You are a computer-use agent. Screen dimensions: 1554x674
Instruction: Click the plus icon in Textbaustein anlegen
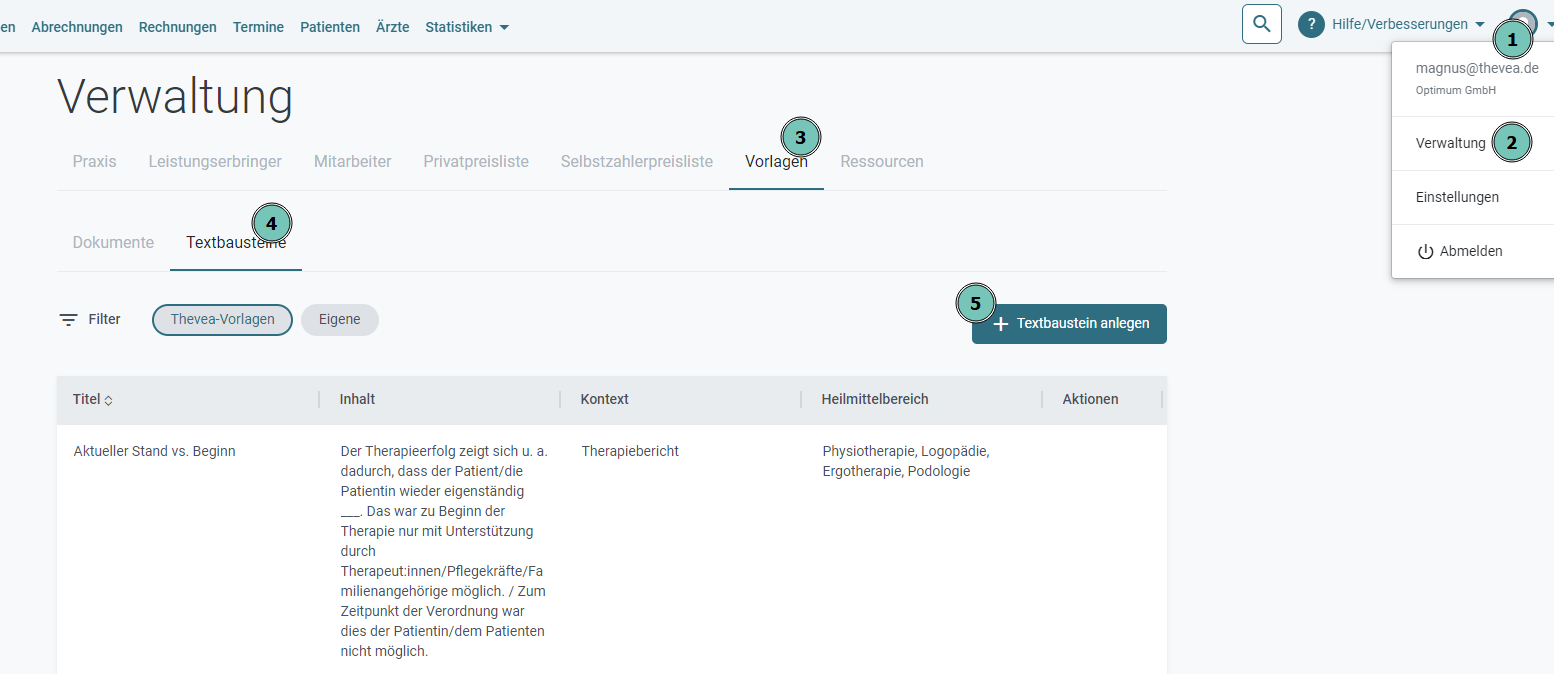[1000, 324]
